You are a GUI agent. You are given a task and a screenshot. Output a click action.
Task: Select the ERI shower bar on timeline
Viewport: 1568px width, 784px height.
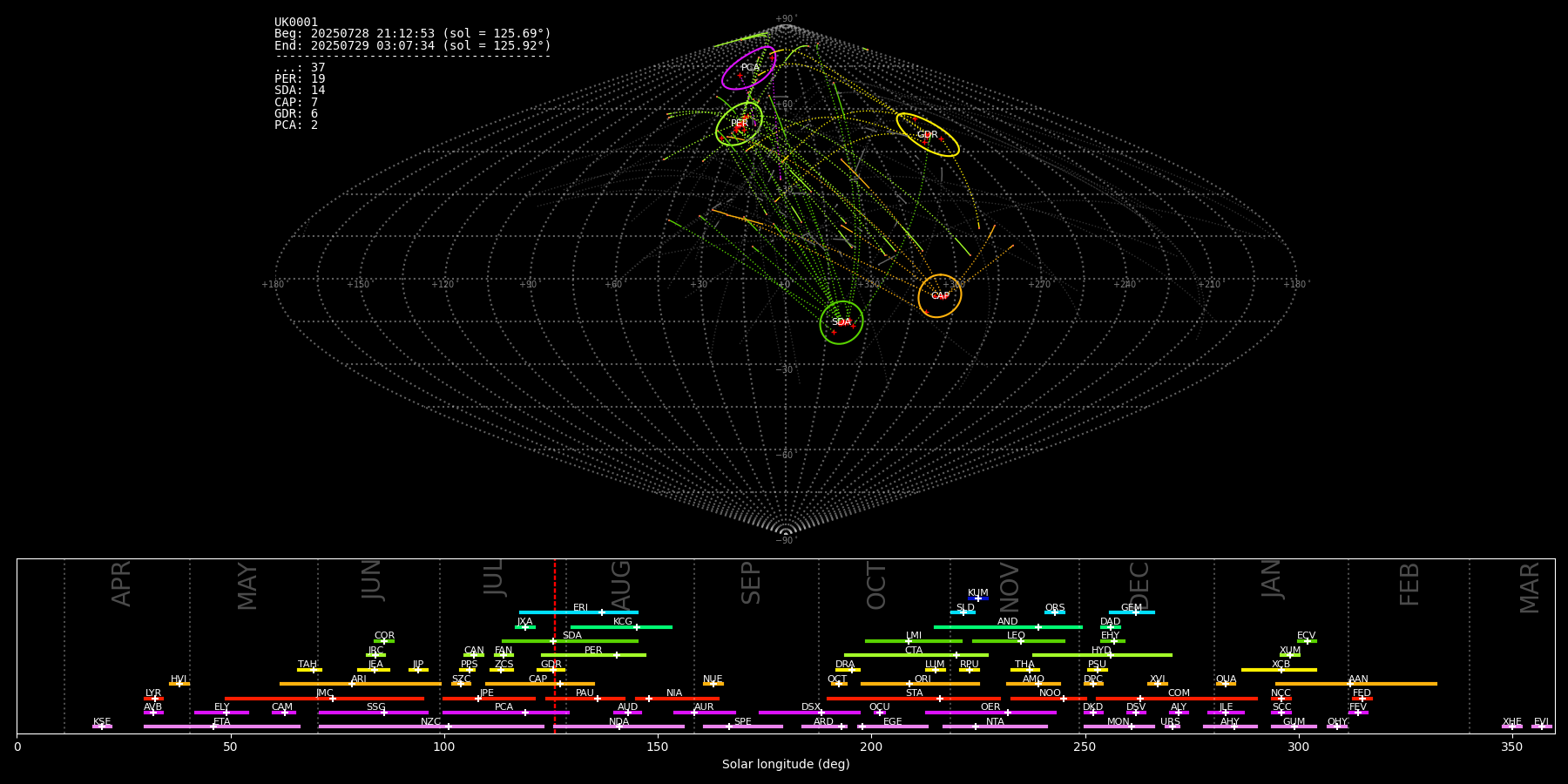[578, 612]
